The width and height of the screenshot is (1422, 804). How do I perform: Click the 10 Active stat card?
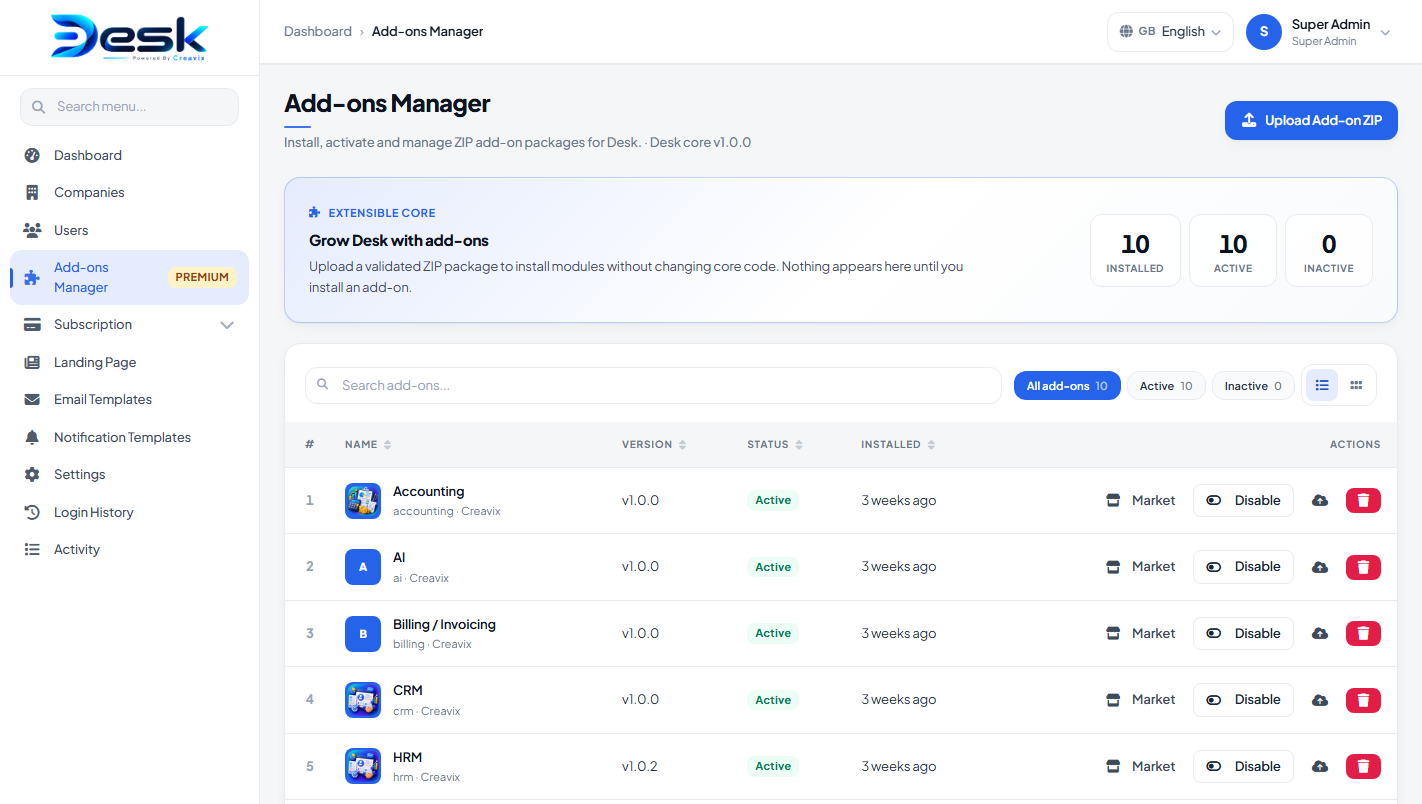tap(1233, 251)
